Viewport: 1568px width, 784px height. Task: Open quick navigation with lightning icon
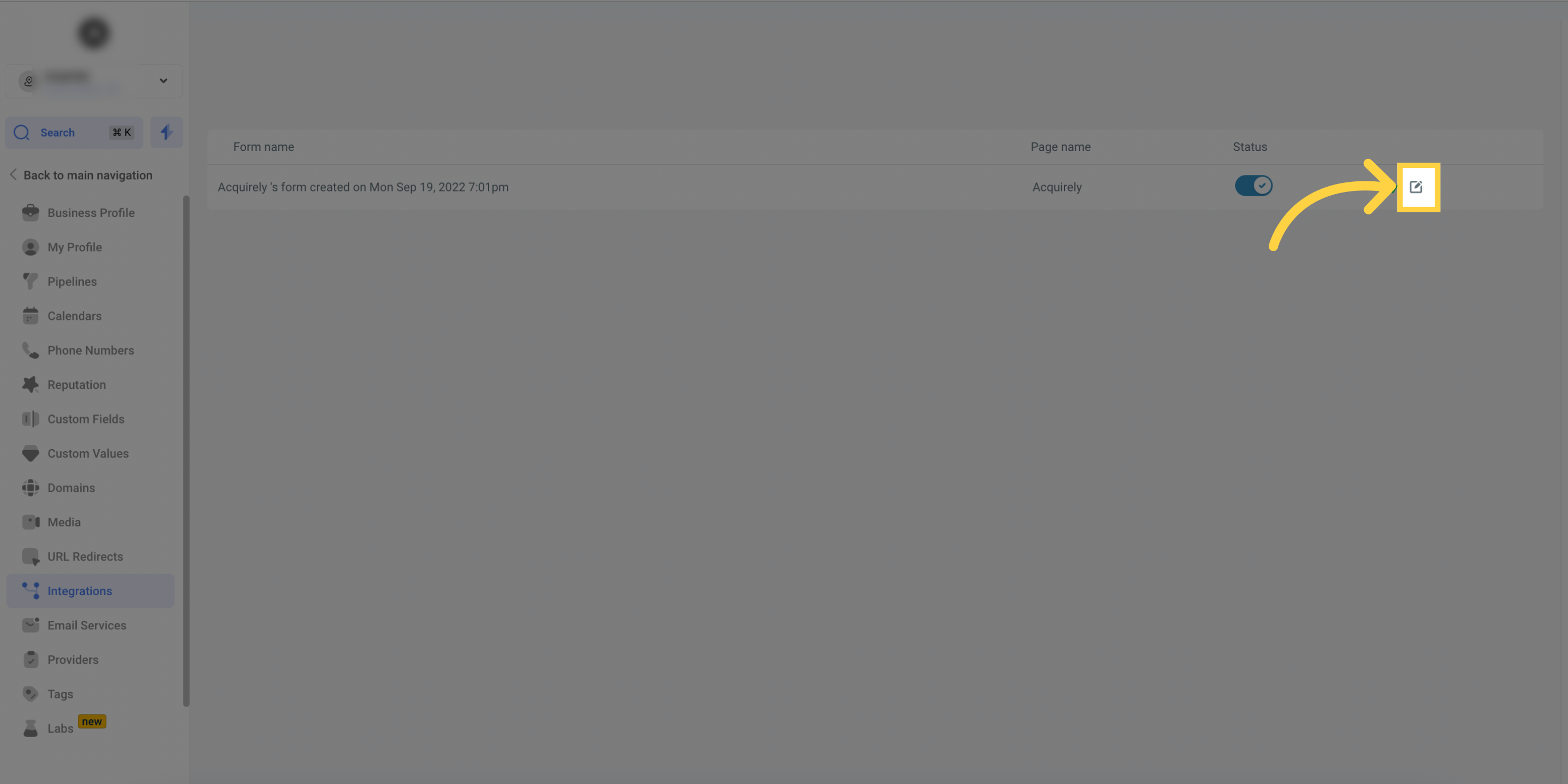[x=166, y=132]
